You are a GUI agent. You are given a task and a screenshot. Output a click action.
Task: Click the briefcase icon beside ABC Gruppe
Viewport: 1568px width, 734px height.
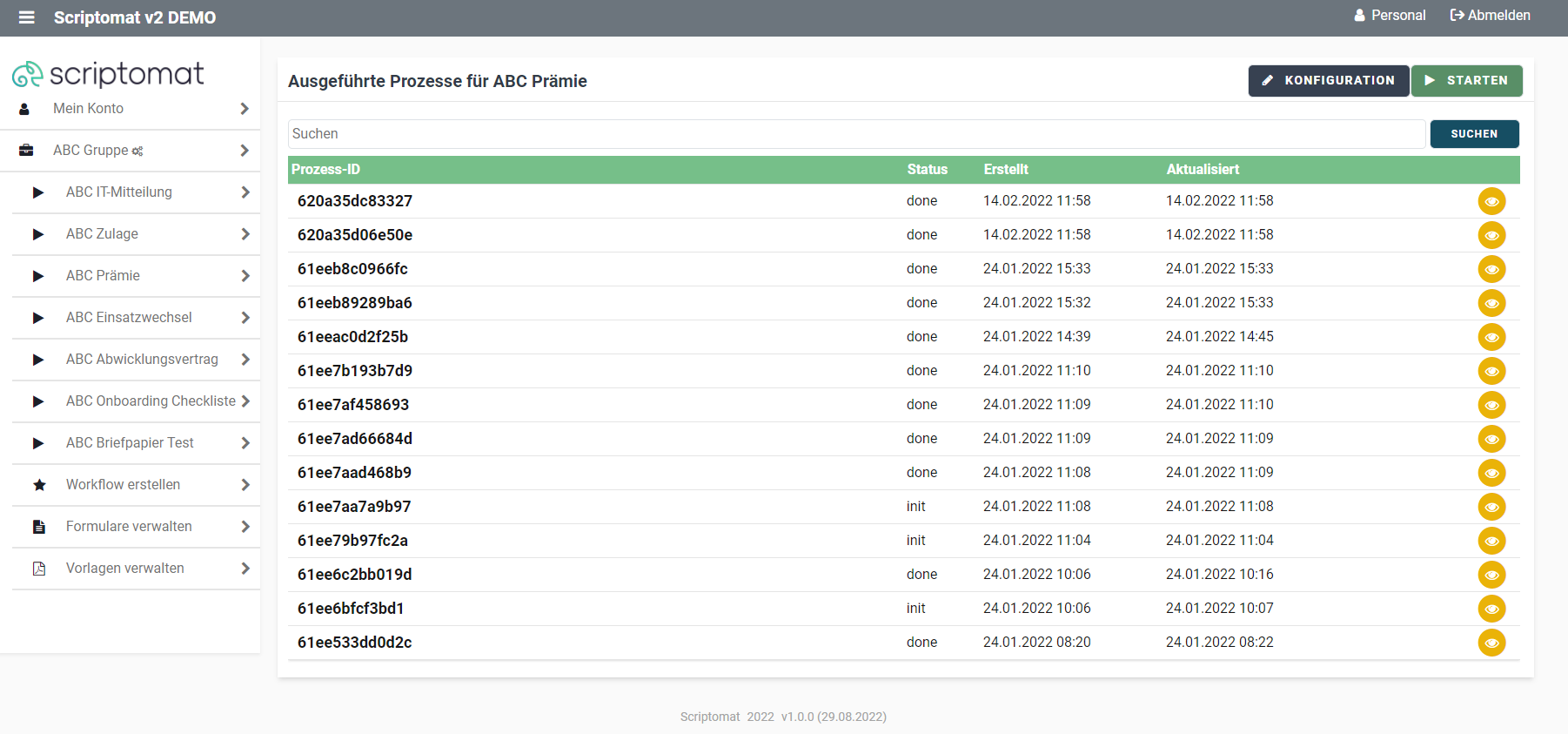26,151
